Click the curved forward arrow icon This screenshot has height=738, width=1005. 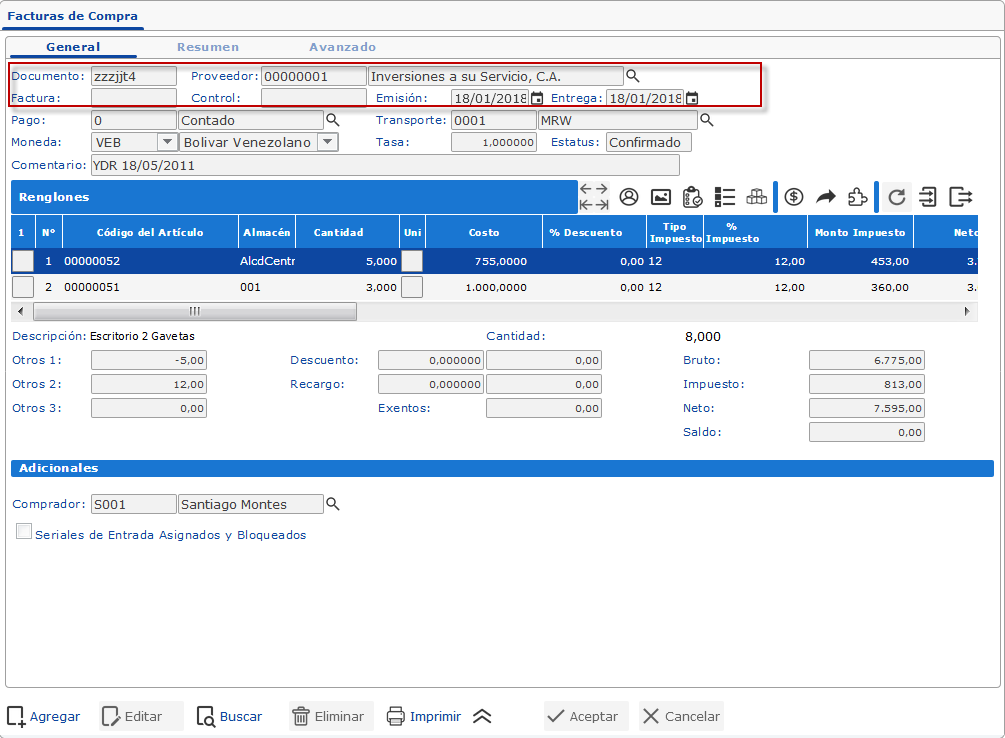(825, 197)
